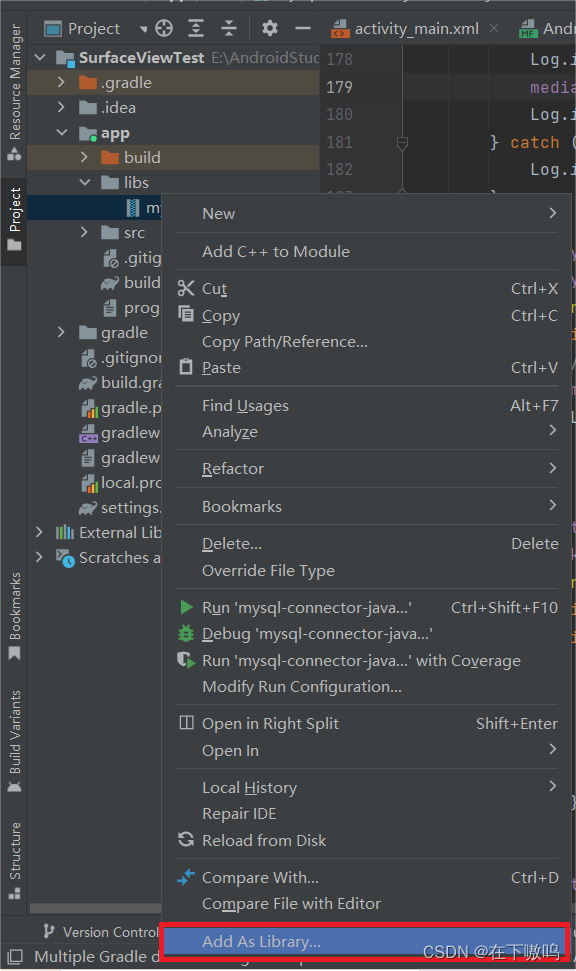Viewport: 576px width, 971px height.
Task: Open the Bookmarks side tool window
Action: click(x=14, y=616)
